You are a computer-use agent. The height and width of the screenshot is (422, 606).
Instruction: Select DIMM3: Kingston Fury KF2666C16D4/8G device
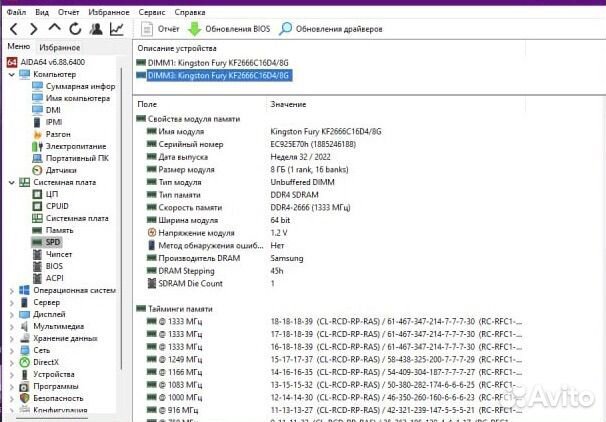(x=214, y=75)
